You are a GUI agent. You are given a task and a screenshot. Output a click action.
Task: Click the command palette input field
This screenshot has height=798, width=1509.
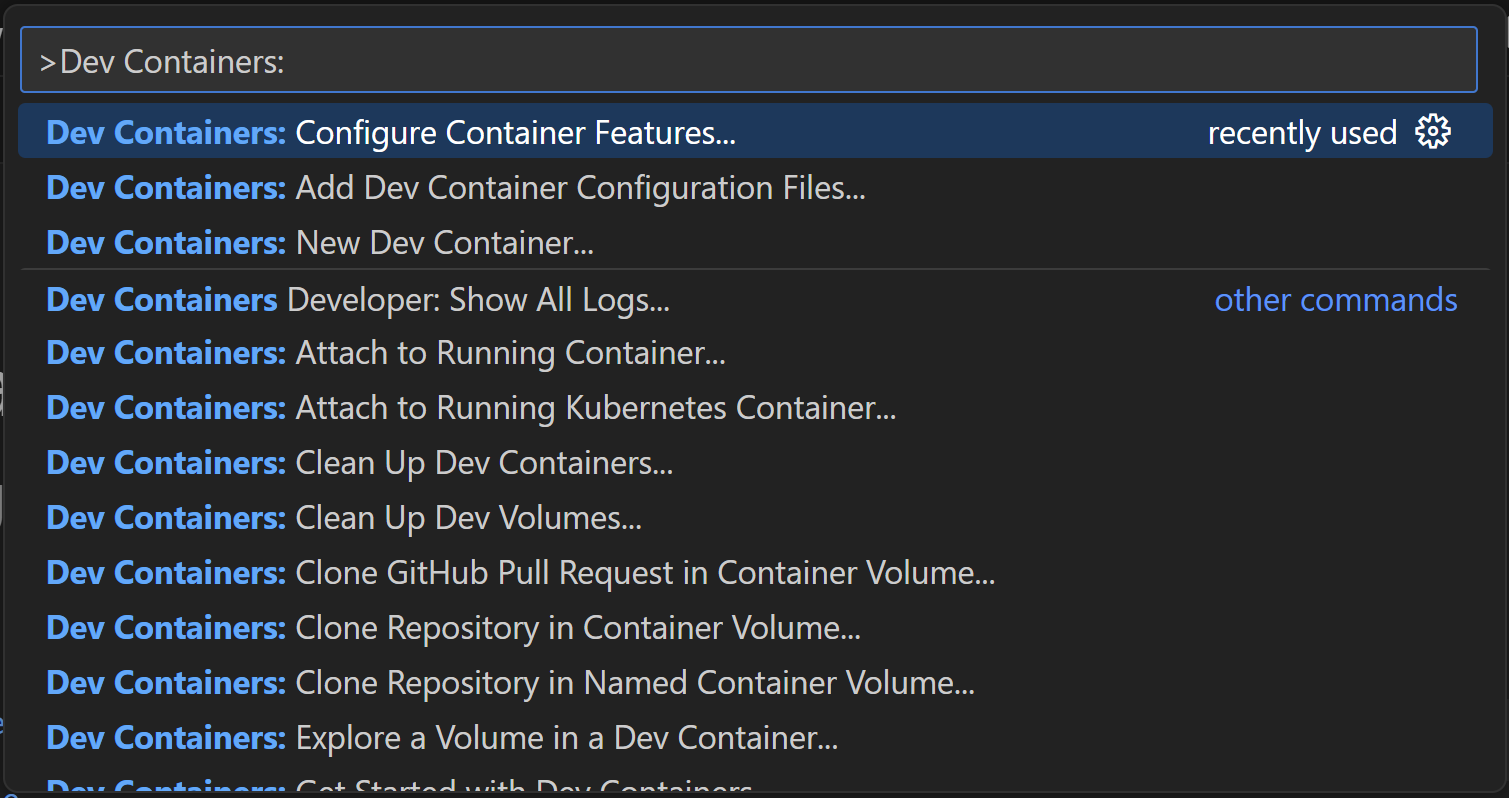click(748, 60)
